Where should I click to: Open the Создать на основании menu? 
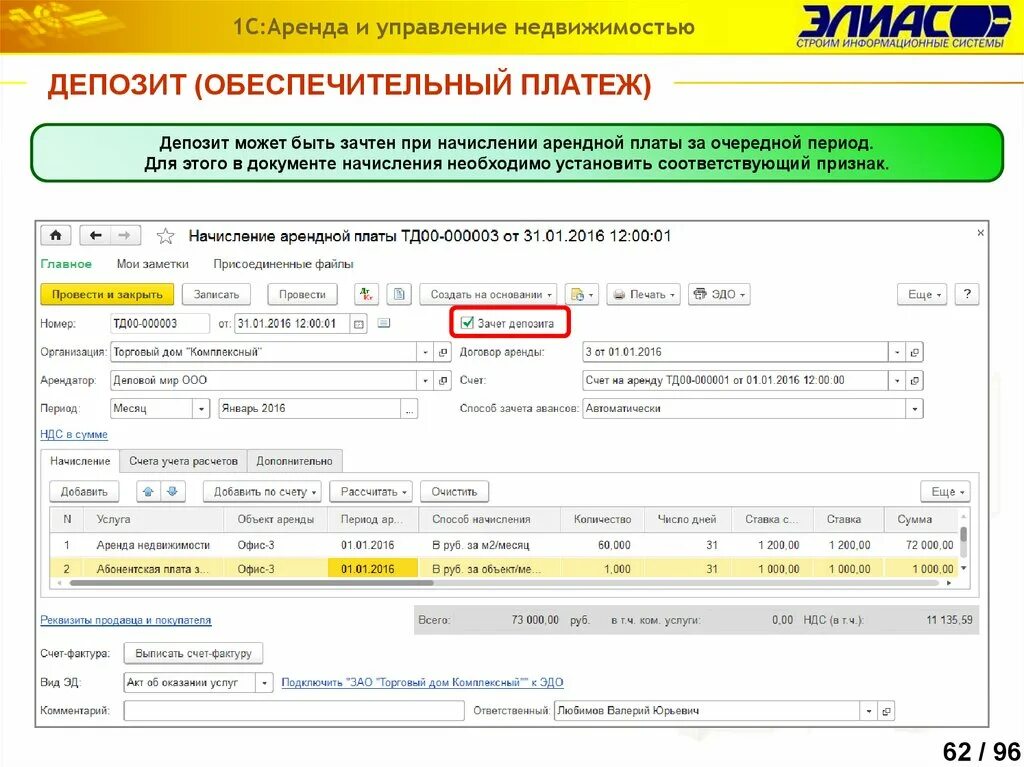(x=488, y=295)
